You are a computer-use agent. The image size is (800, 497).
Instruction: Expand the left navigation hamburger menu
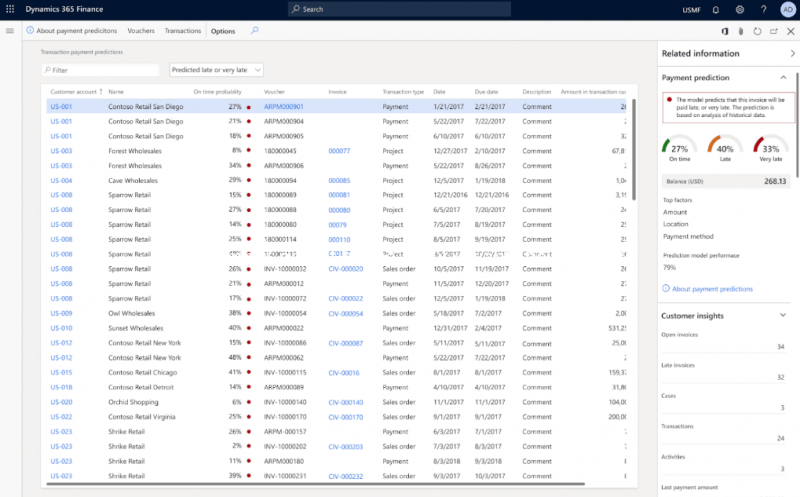tap(10, 31)
